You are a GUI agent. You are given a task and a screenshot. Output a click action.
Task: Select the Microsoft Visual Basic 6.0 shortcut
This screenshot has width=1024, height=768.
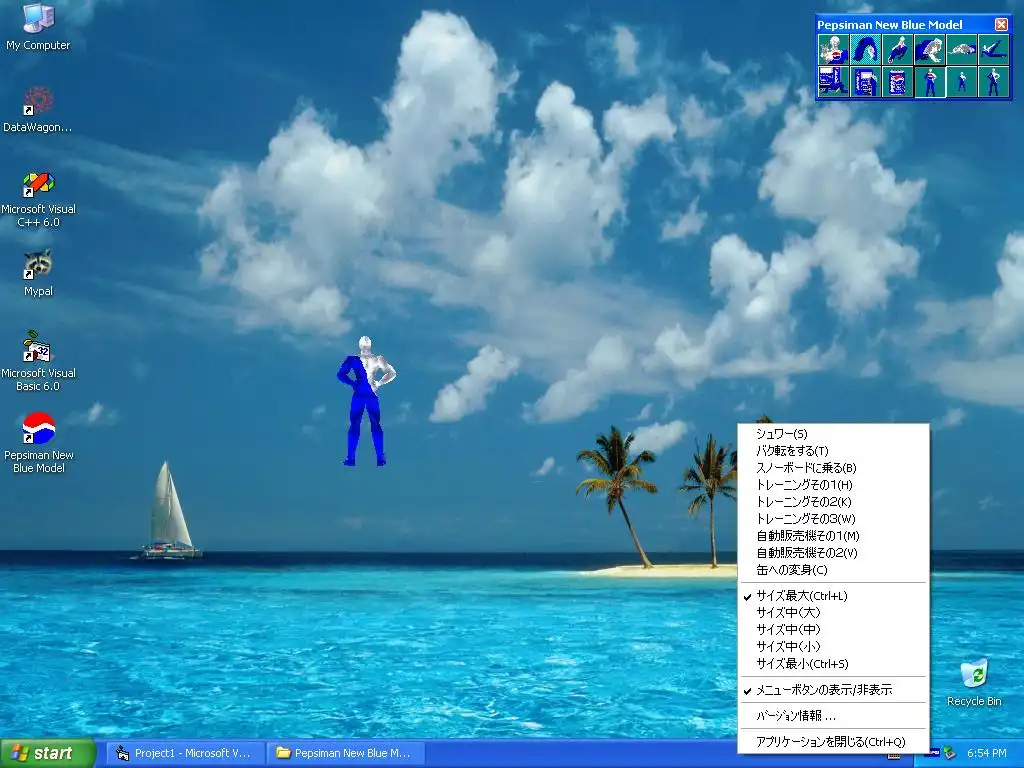38,362
